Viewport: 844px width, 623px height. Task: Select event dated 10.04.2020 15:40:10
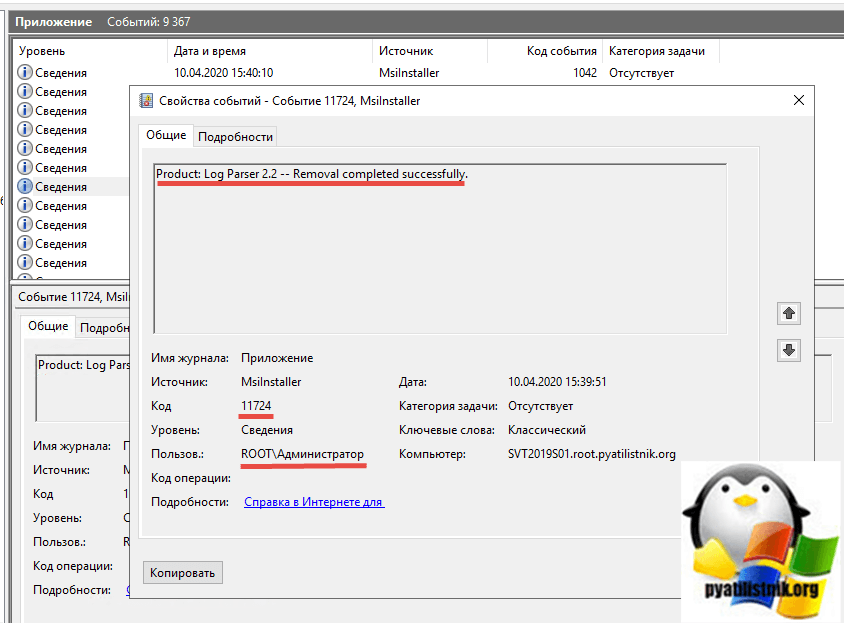coord(223,73)
